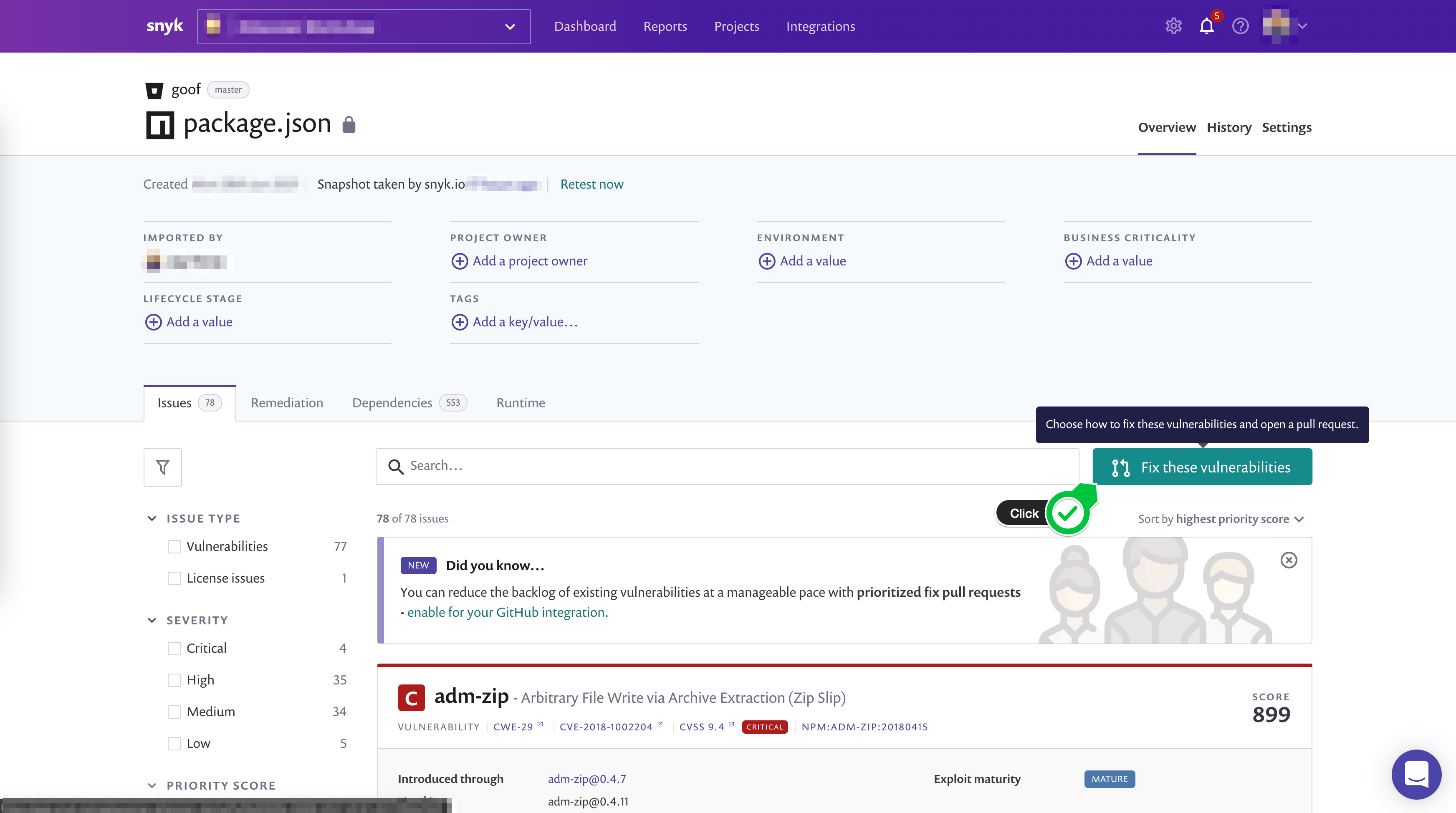Switch to the Runtime tab

[521, 403]
